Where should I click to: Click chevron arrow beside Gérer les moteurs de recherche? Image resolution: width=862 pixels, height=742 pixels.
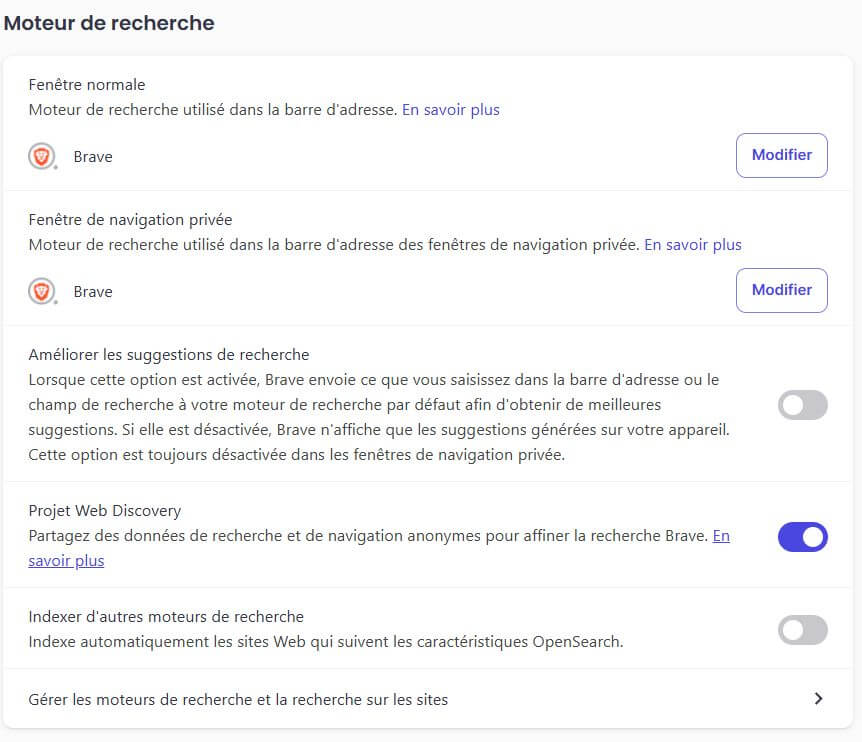click(818, 699)
